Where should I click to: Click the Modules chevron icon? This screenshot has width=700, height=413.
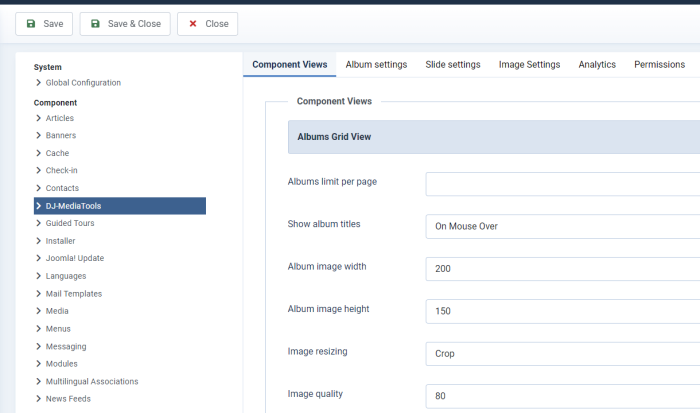click(38, 363)
